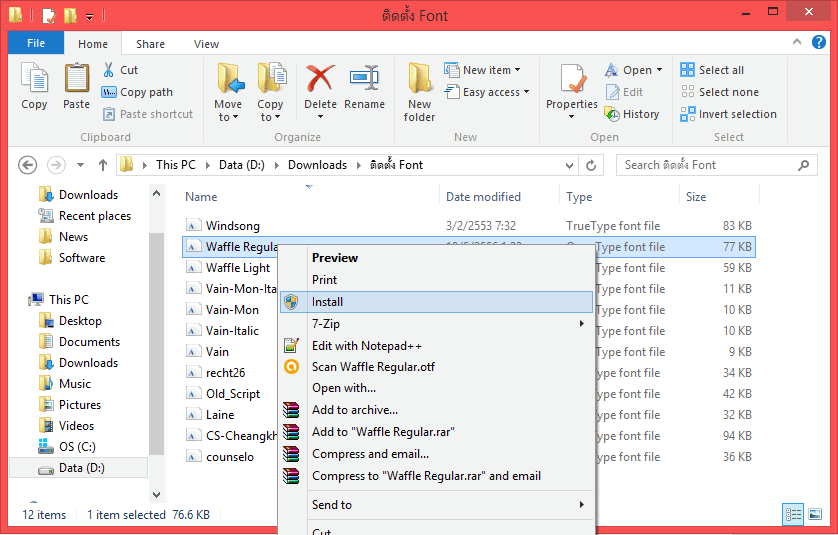The width and height of the screenshot is (838, 535).
Task: Click the Cut scissors icon in ribbon
Action: pyautogui.click(x=108, y=70)
